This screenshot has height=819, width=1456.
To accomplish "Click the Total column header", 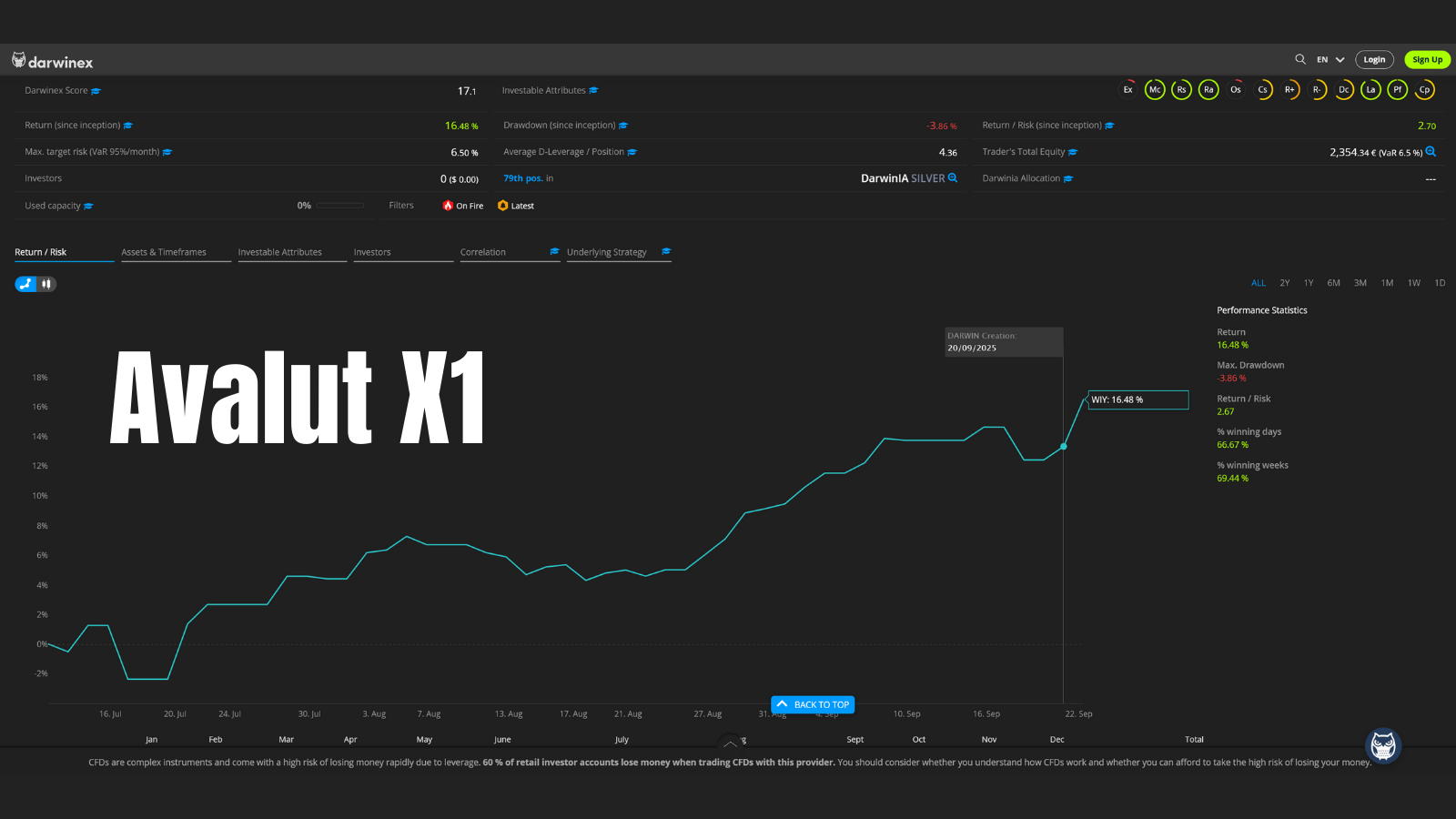I will [x=1194, y=740].
